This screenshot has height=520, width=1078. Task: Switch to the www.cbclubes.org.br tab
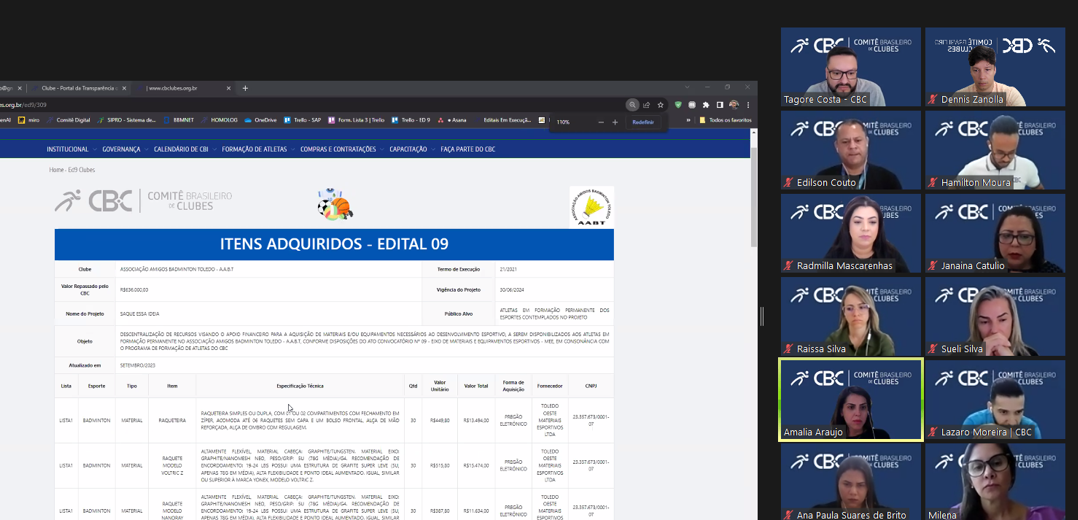182,88
